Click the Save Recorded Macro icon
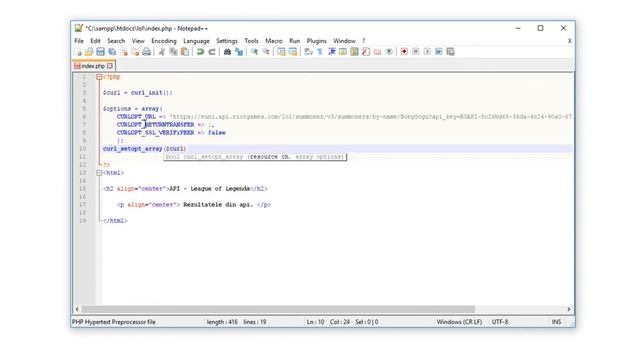The height and width of the screenshot is (360, 640). [x=450, y=52]
